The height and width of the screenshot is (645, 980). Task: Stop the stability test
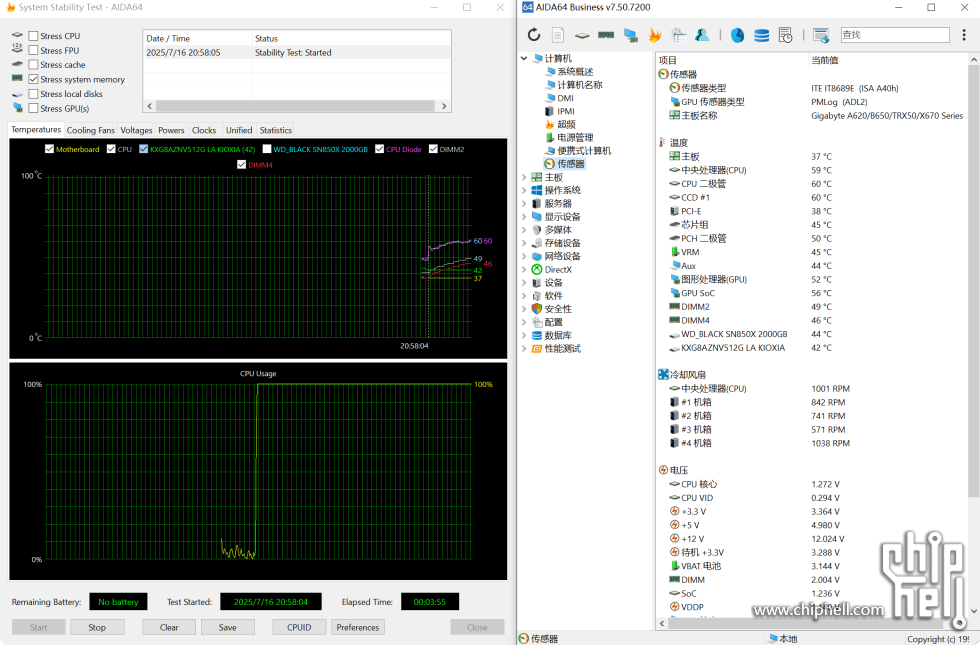coord(97,628)
